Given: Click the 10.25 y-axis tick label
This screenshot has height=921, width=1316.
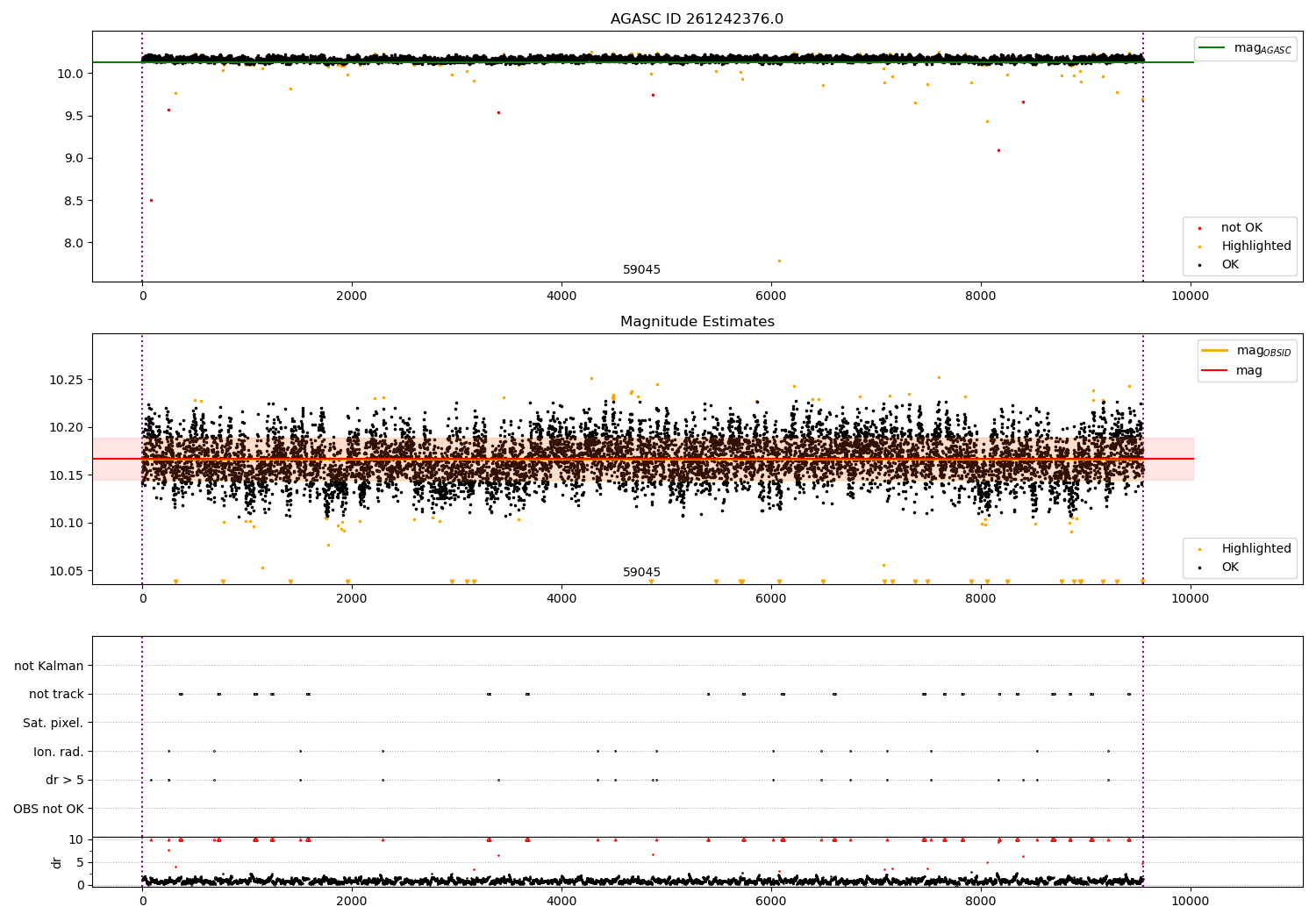Looking at the screenshot, I should 67,380.
